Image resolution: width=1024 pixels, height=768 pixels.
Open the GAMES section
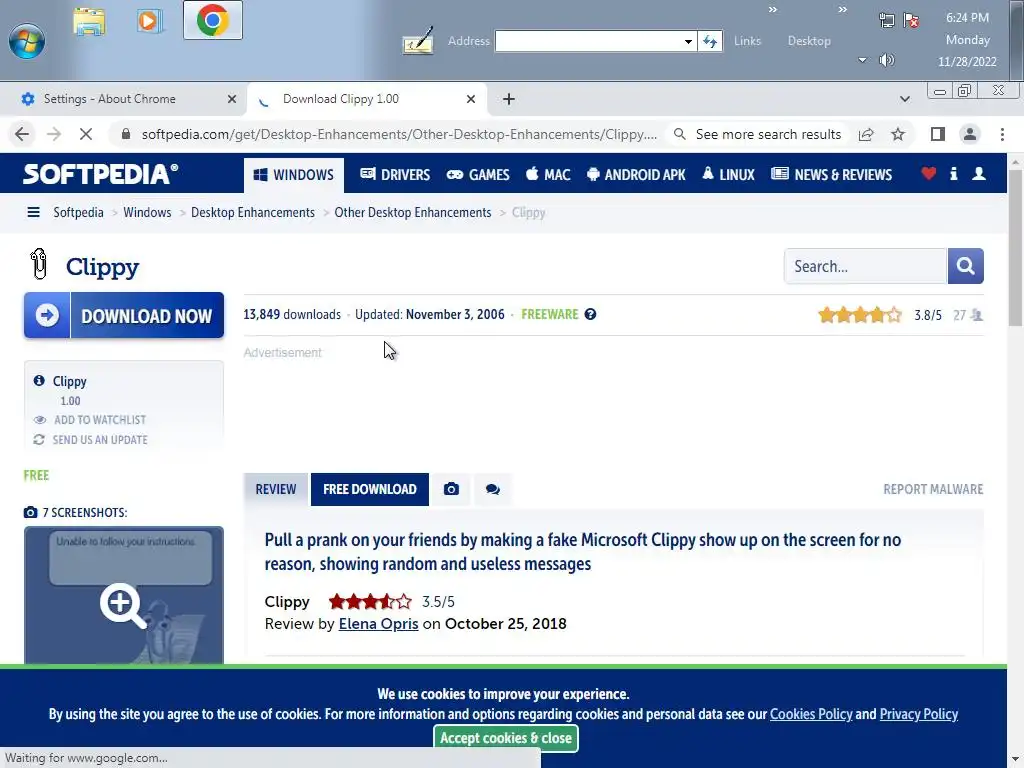478,175
